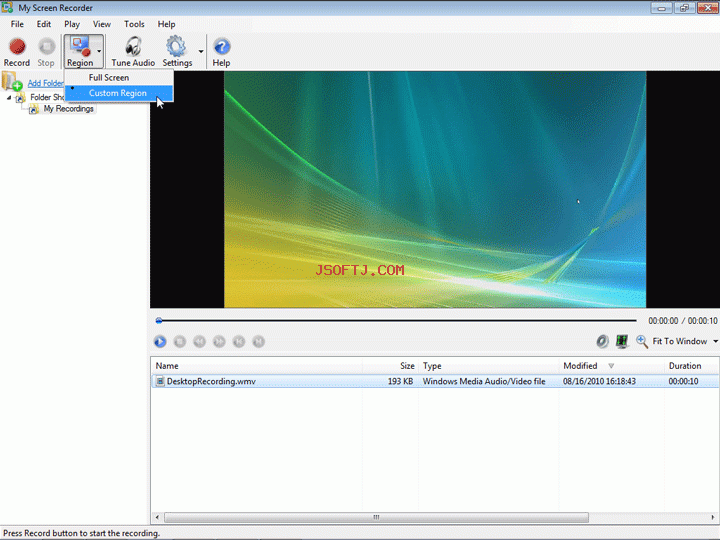720x540 pixels.
Task: Click the DesktopRecording.wmv file icon
Action: pos(160,381)
